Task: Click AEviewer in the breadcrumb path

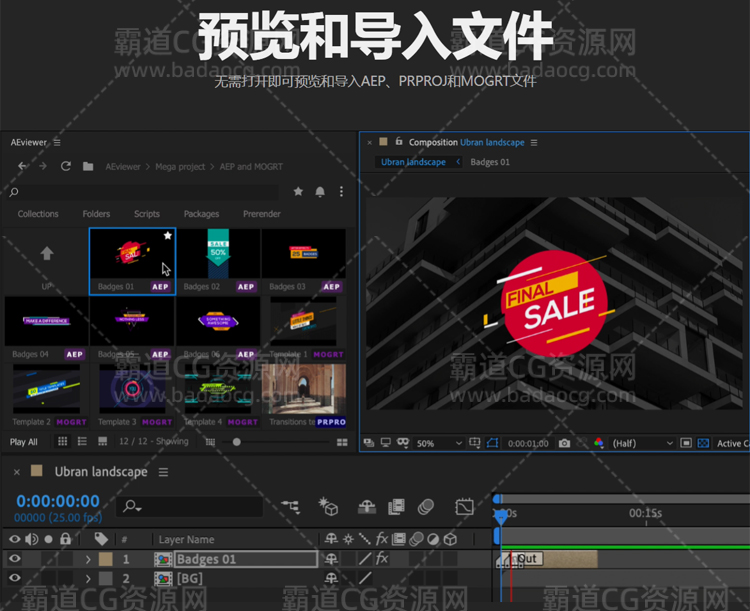Action: (x=123, y=167)
